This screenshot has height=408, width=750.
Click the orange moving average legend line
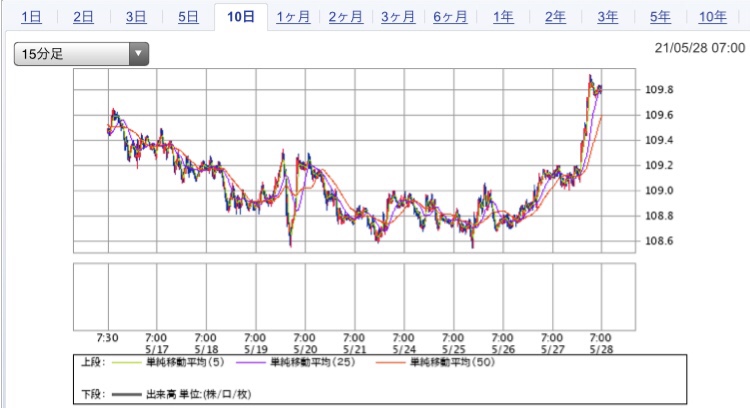click(x=390, y=363)
